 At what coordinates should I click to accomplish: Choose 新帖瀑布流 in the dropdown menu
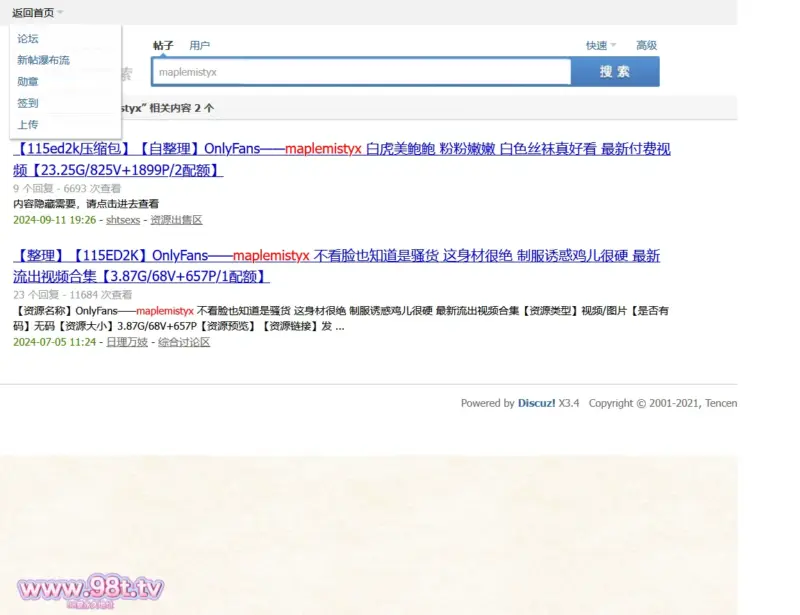point(43,60)
